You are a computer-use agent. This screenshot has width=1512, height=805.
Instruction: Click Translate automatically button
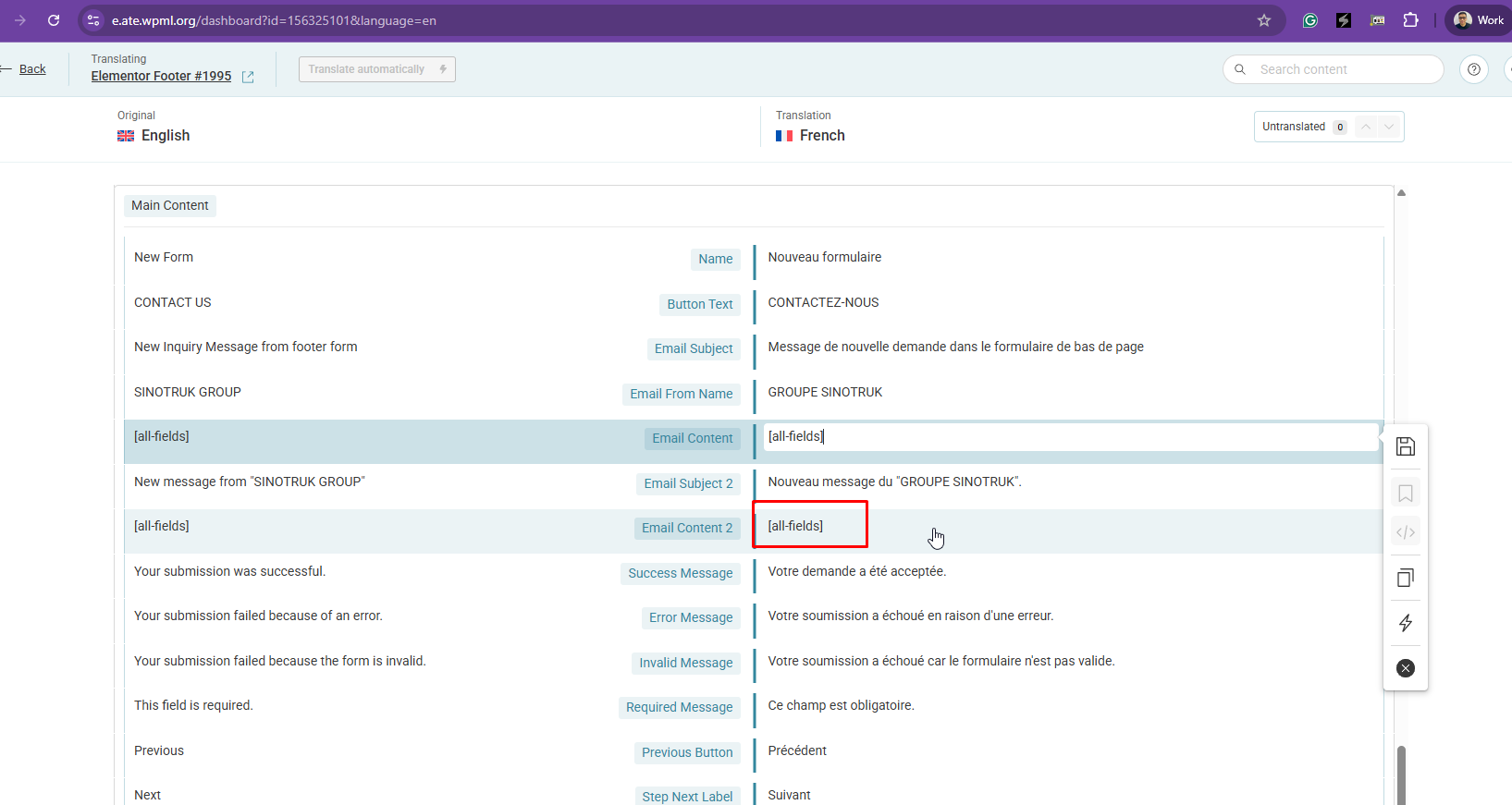(377, 69)
